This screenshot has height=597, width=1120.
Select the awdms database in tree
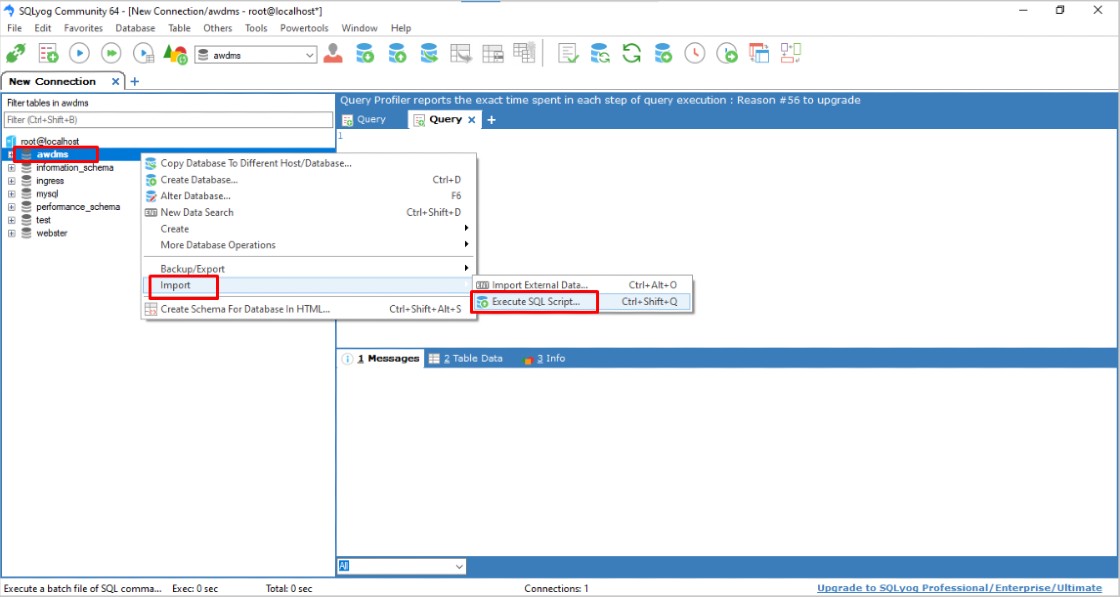point(52,154)
